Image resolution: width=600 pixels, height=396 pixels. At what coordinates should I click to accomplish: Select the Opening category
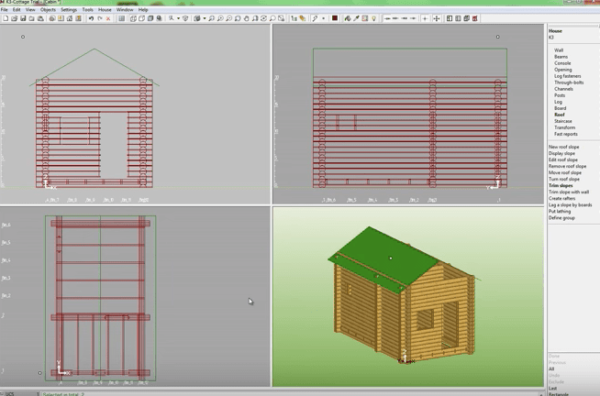point(563,70)
